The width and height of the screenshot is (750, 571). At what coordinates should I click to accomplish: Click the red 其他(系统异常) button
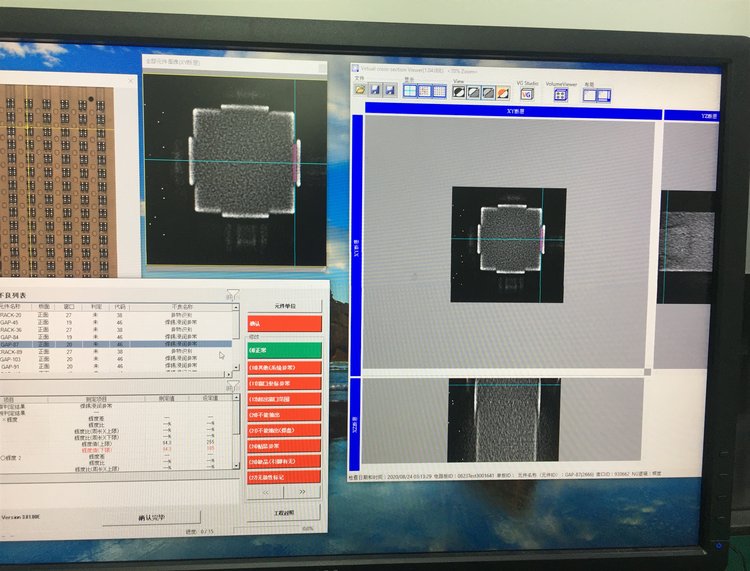(x=285, y=367)
